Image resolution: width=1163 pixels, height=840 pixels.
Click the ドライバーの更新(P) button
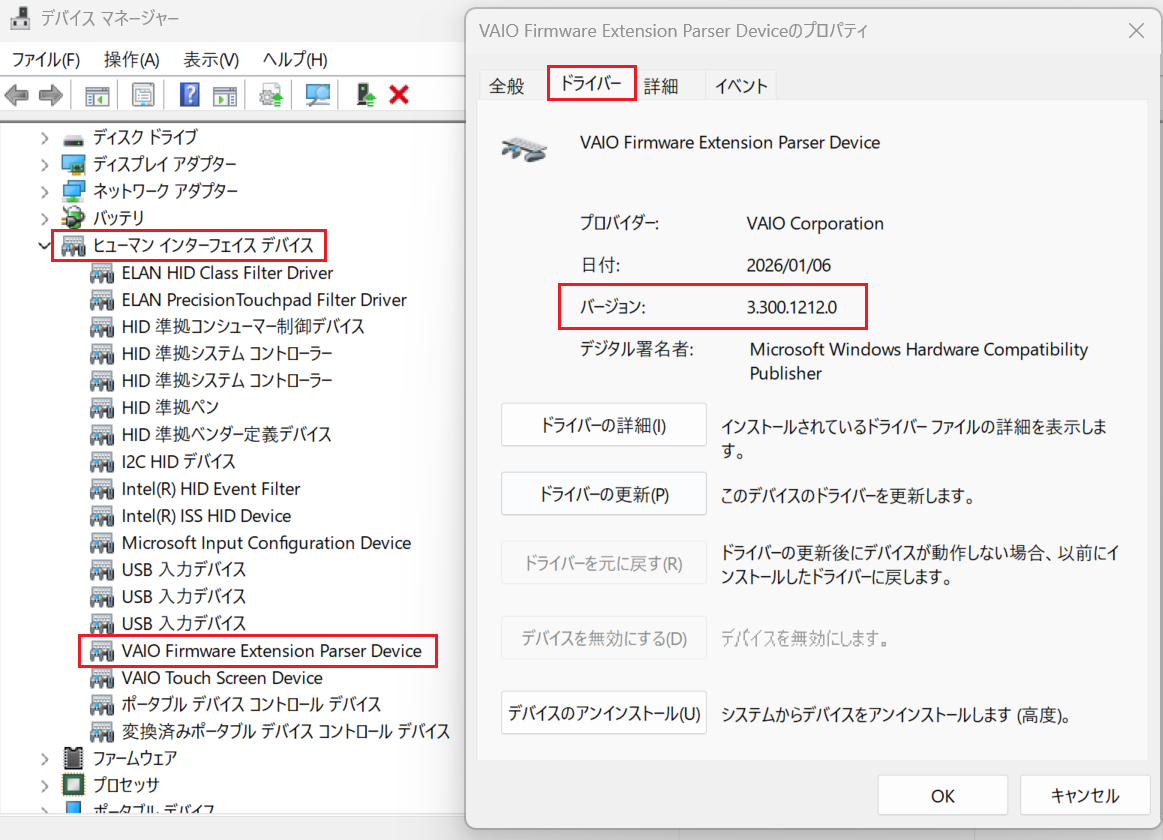click(x=603, y=494)
